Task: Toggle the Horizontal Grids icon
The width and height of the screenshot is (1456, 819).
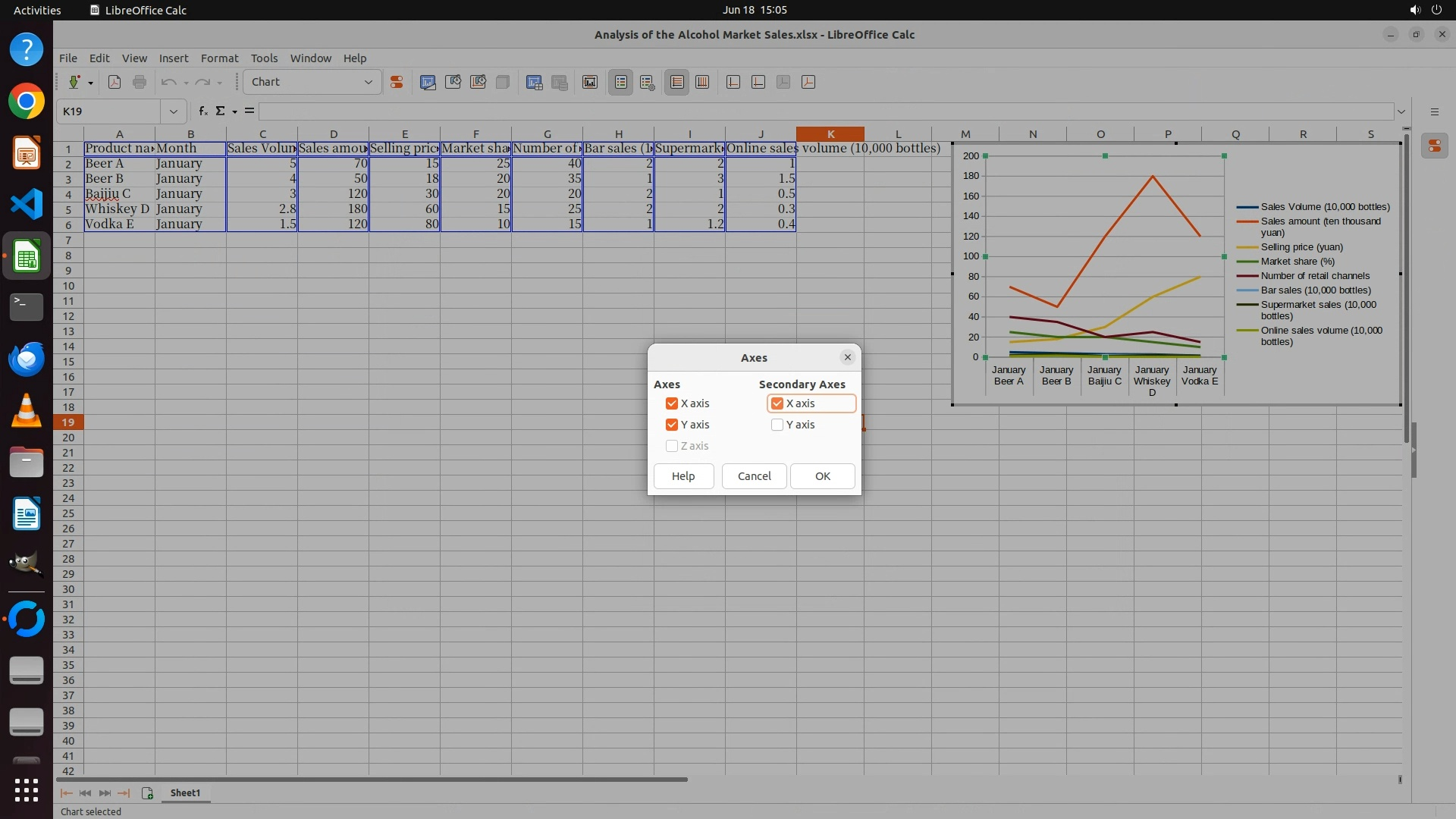Action: [677, 82]
